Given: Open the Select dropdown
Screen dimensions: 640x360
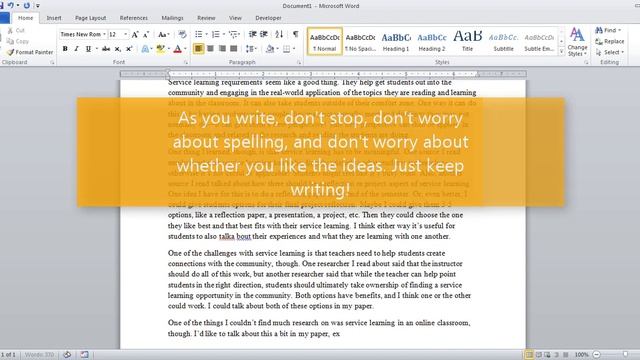Looking at the screenshot, I should (x=610, y=52).
